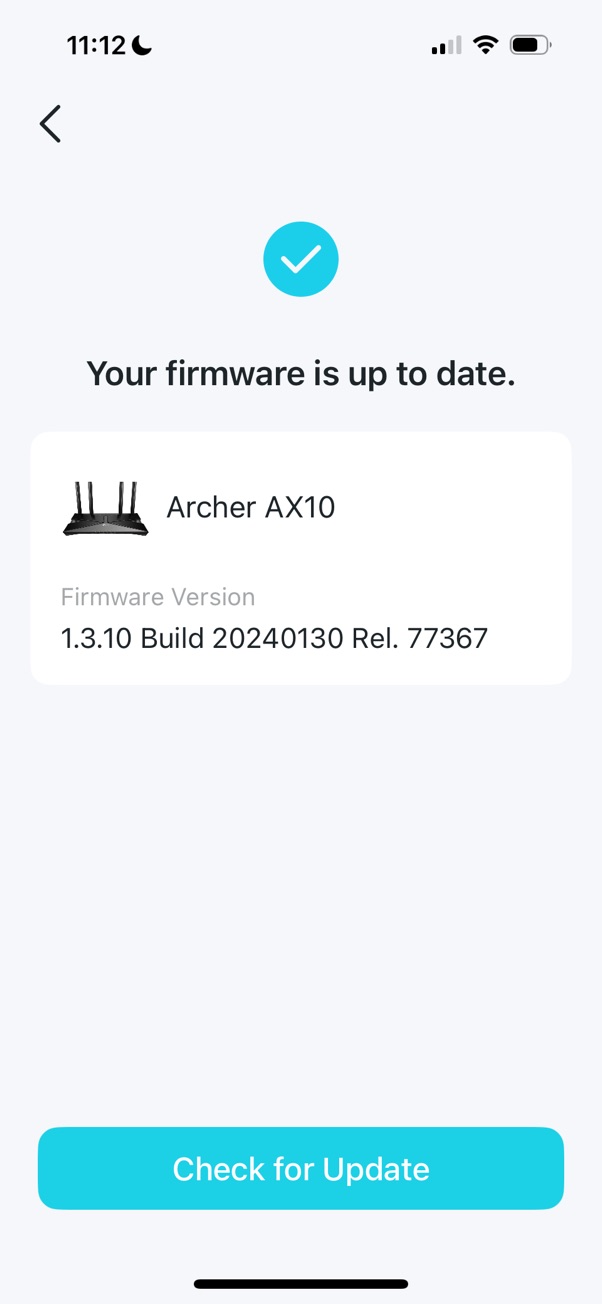Tap the home indicator bar
Viewport: 602px width, 1304px height.
301,1284
